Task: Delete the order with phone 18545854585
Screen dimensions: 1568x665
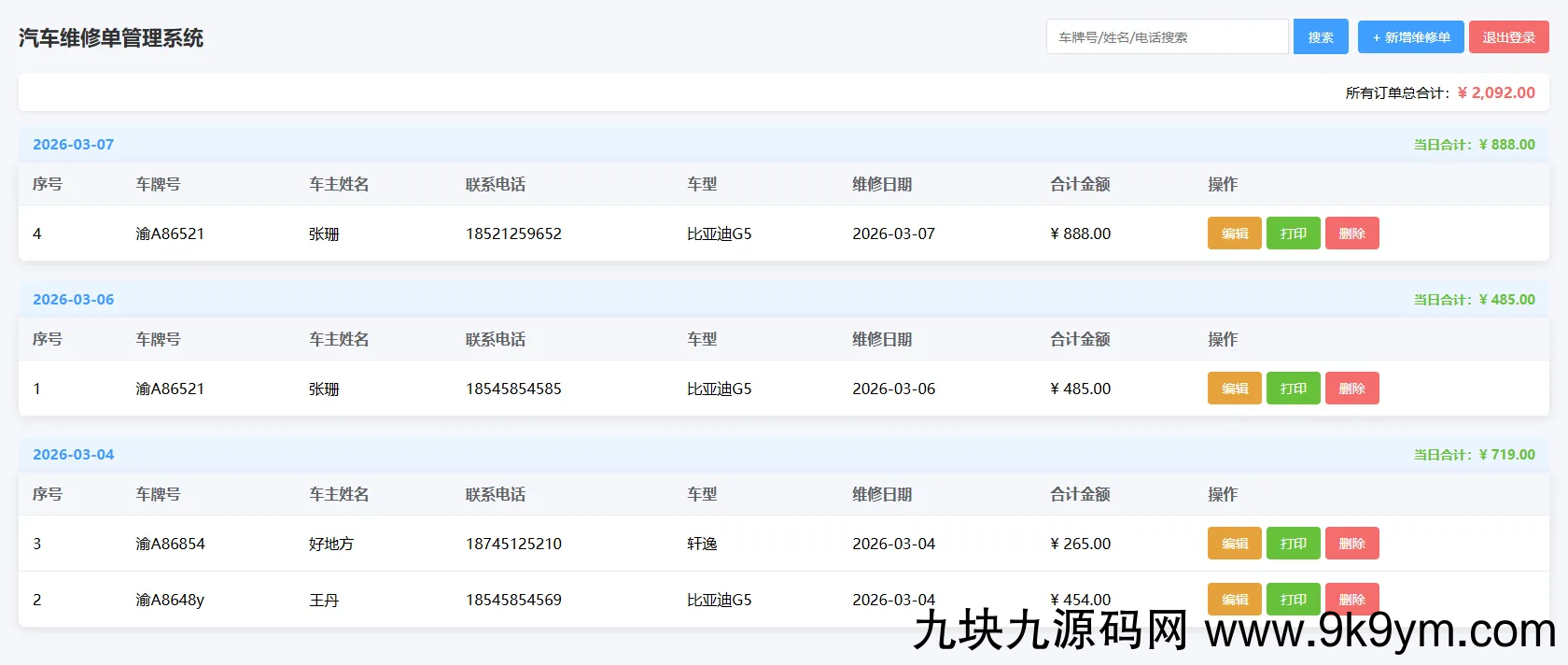Action: (x=1351, y=389)
